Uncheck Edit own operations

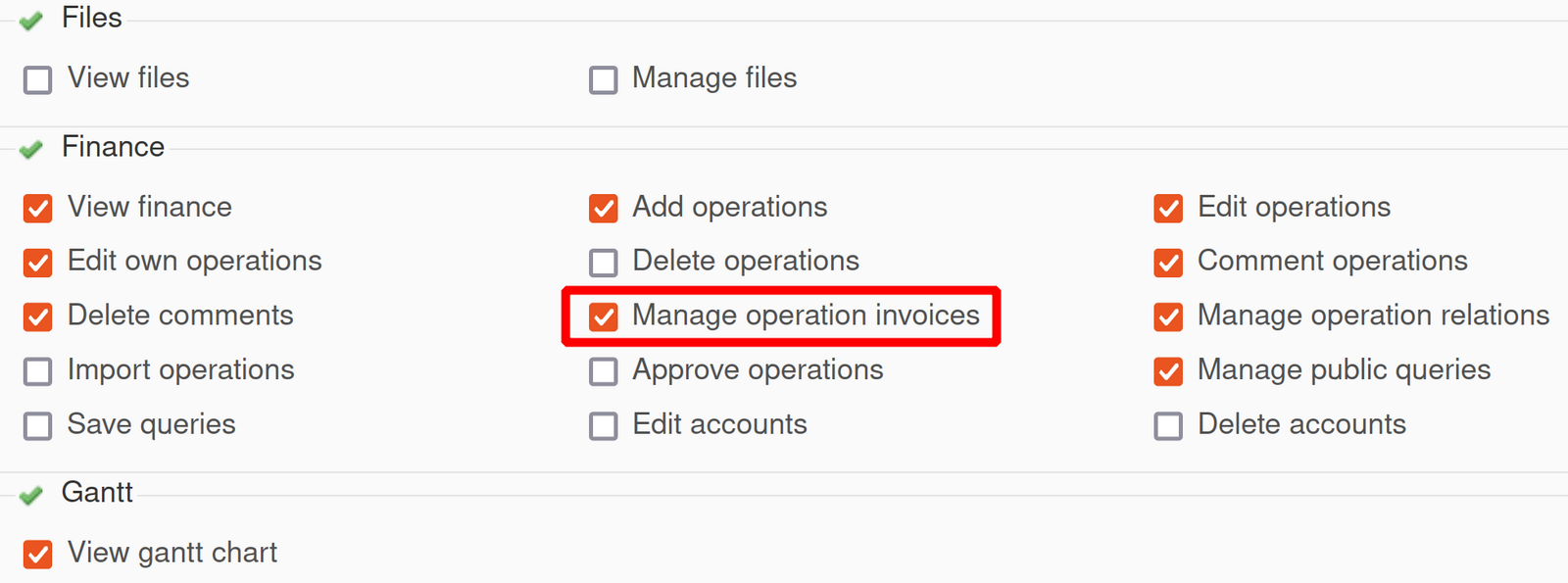pyautogui.click(x=36, y=263)
